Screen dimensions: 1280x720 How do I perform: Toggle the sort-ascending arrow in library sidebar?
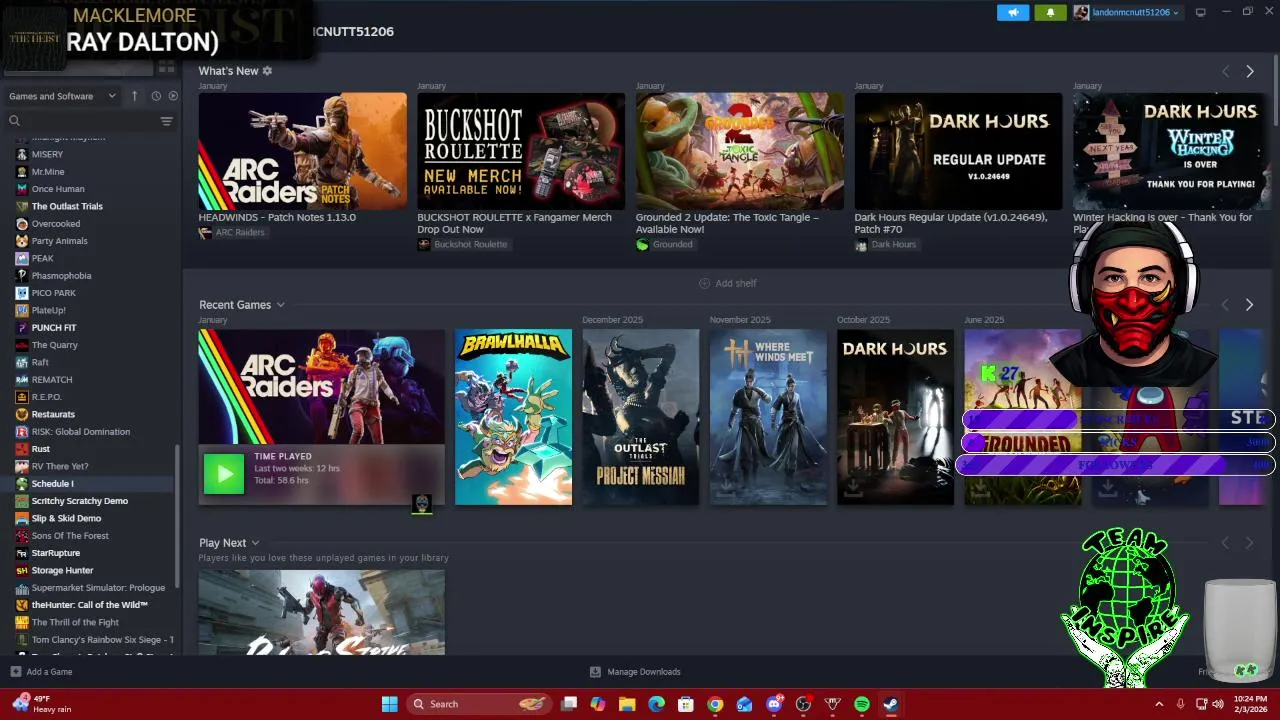click(x=135, y=96)
